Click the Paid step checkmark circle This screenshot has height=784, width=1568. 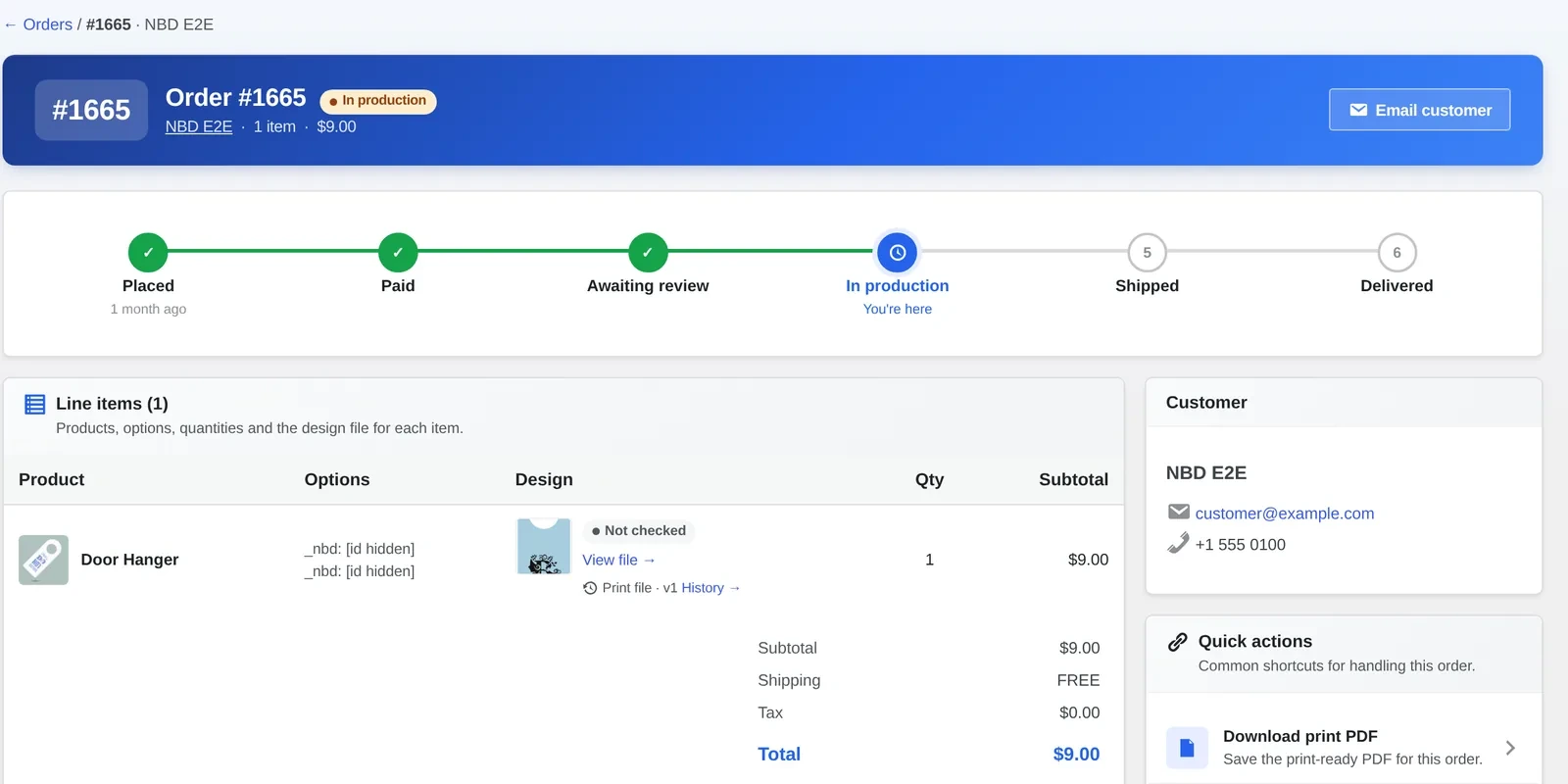398,252
